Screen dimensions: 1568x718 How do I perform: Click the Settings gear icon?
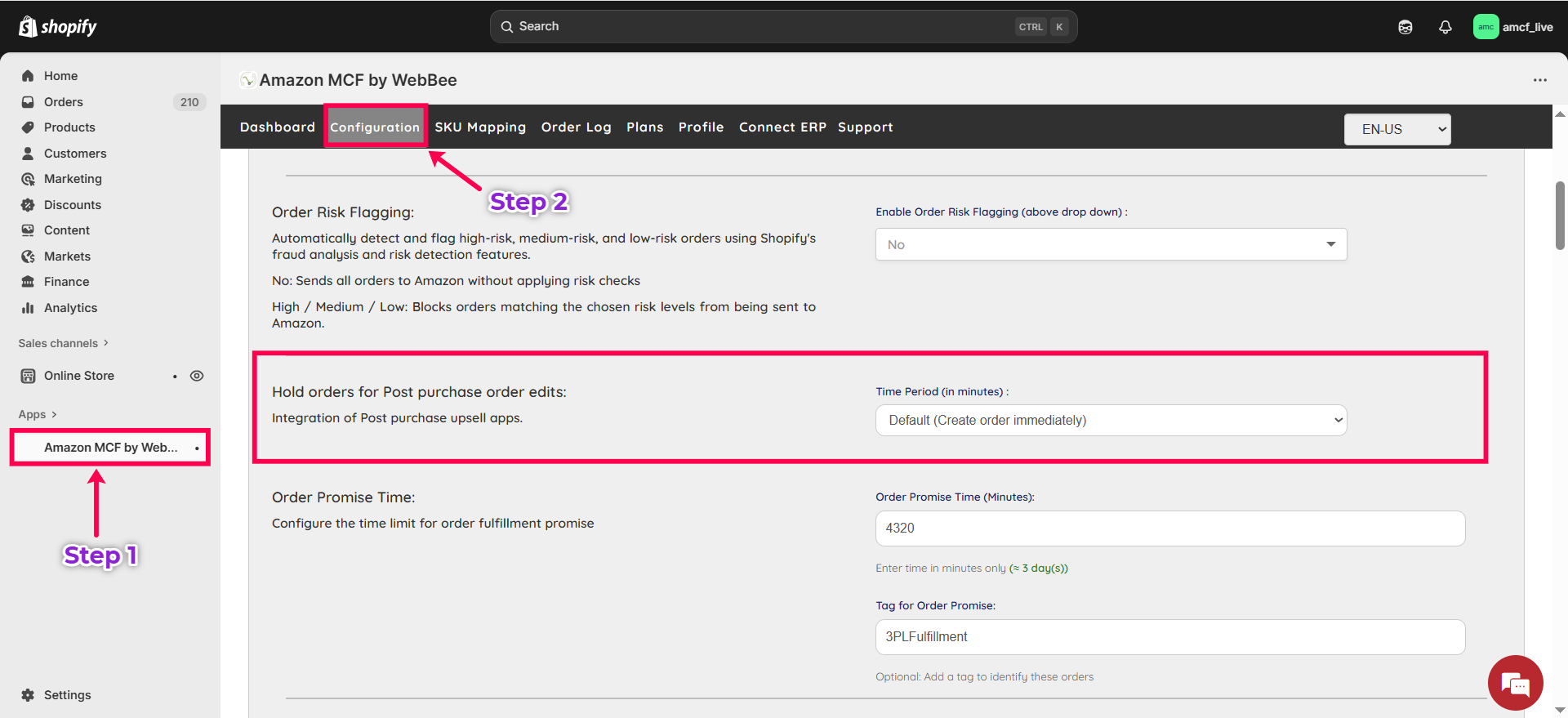28,695
